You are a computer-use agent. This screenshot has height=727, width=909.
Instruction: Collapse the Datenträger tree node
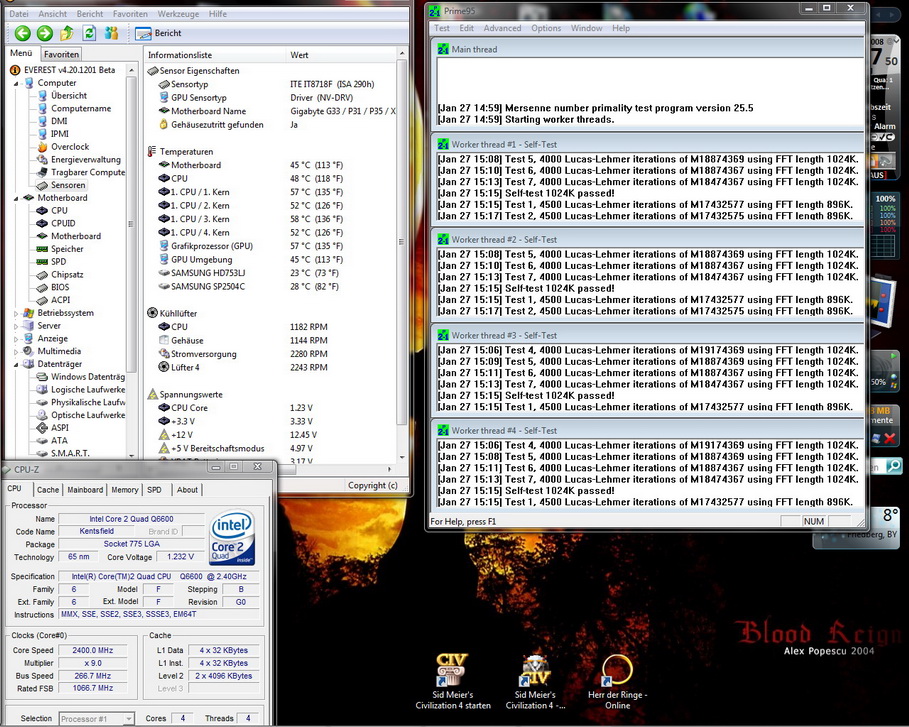(16, 365)
